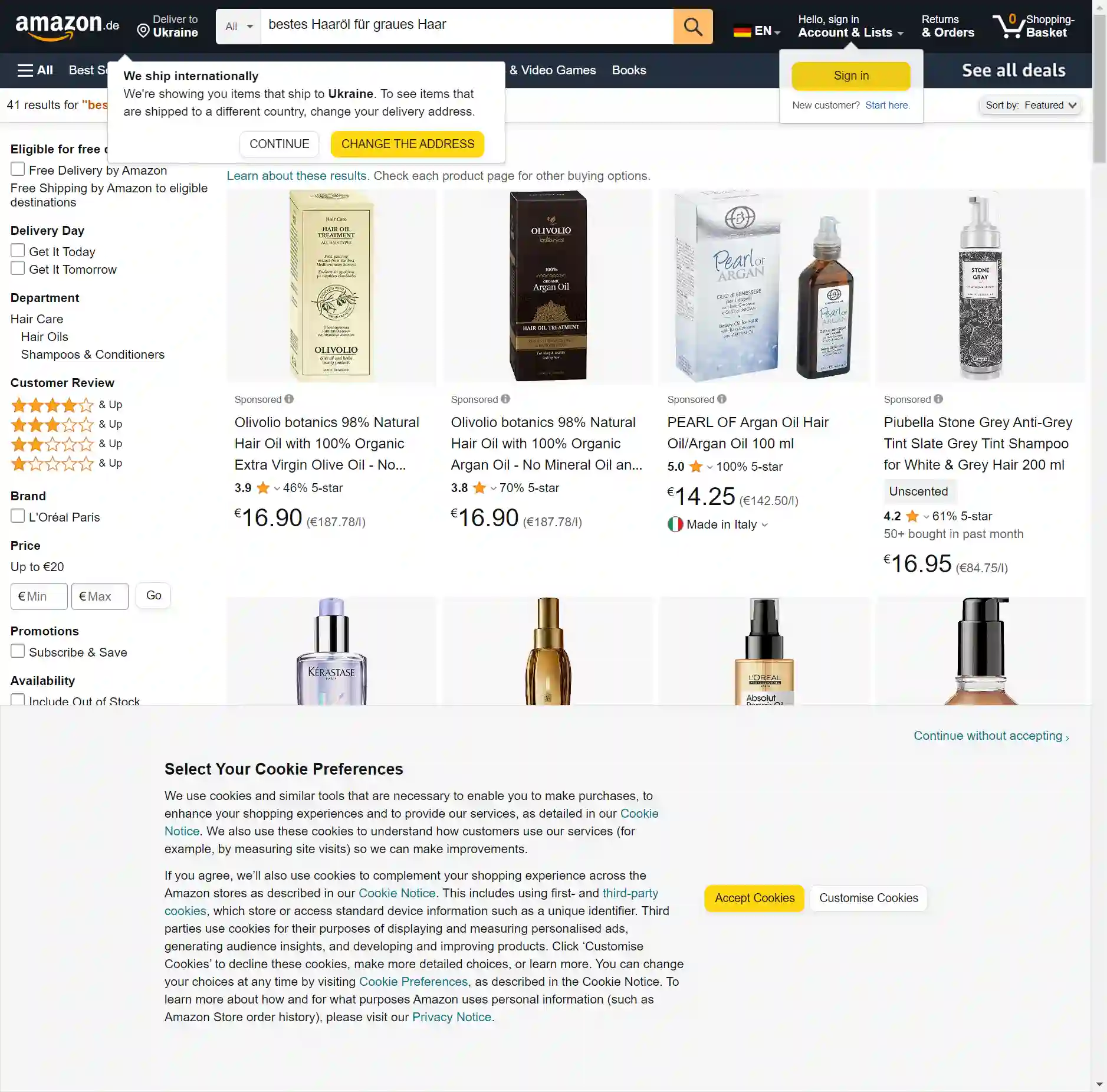Viewport: 1107px width, 1092px height.
Task: Click the Amazon.de logo
Action: (67, 27)
